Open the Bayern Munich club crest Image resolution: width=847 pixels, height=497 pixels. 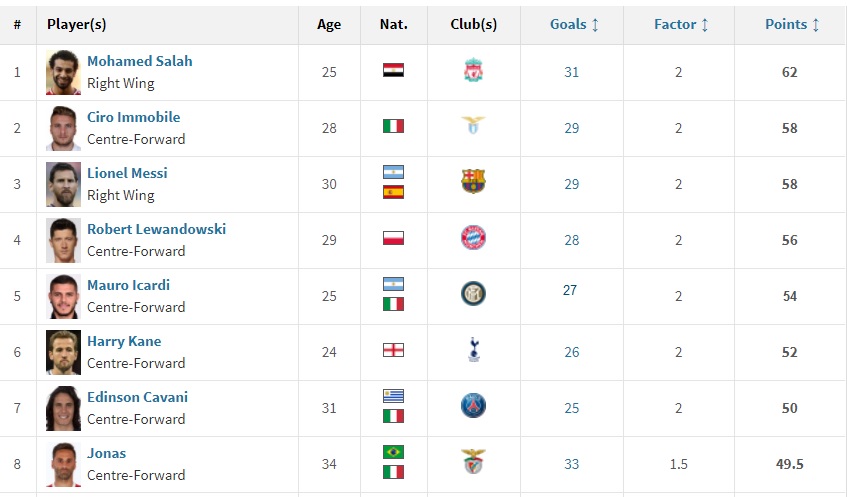(x=473, y=238)
